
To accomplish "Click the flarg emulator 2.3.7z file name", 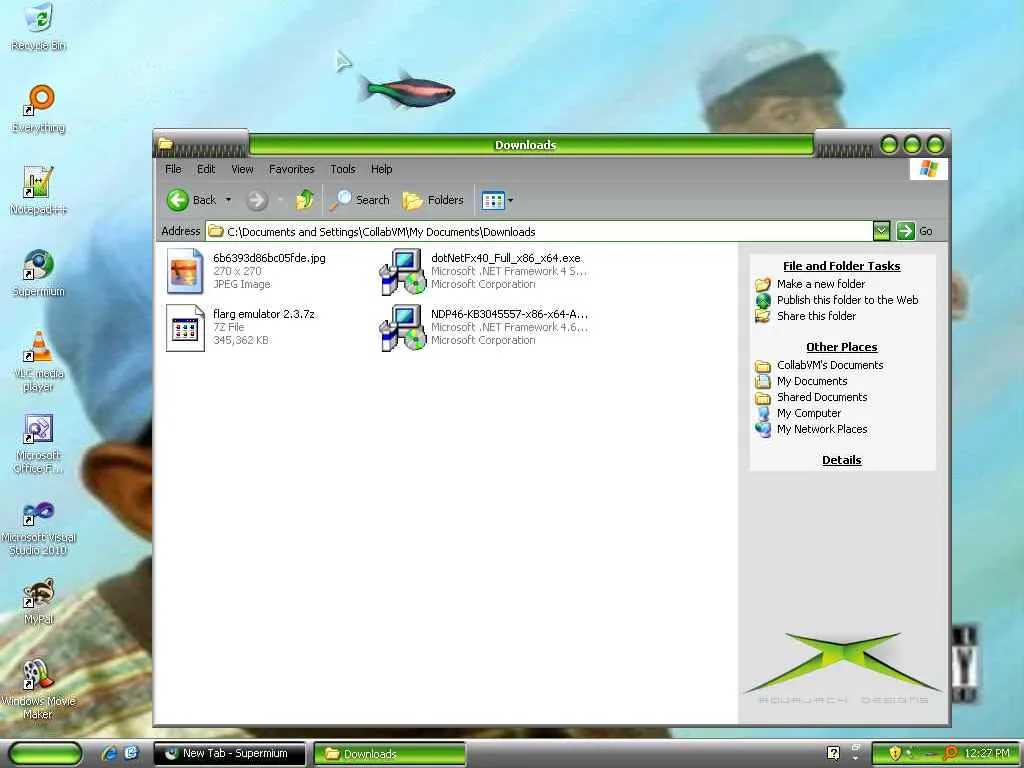I will (x=264, y=314).
